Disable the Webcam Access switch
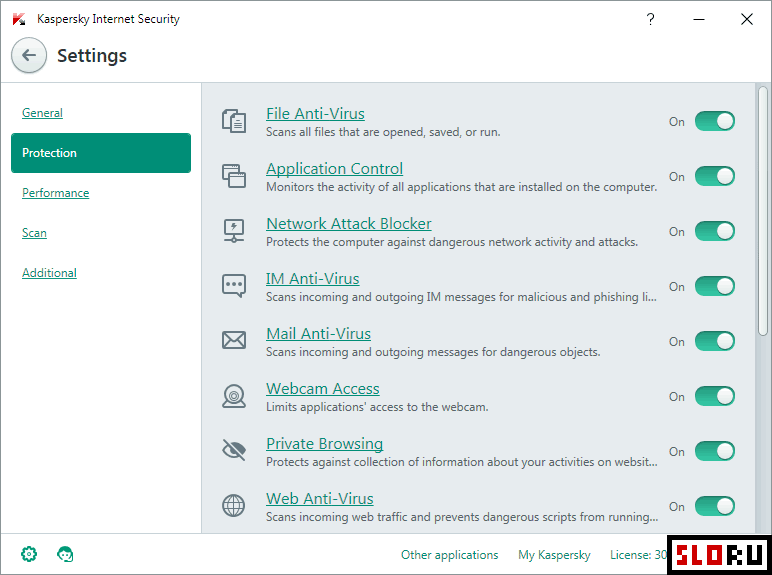The width and height of the screenshot is (772, 575). click(715, 396)
